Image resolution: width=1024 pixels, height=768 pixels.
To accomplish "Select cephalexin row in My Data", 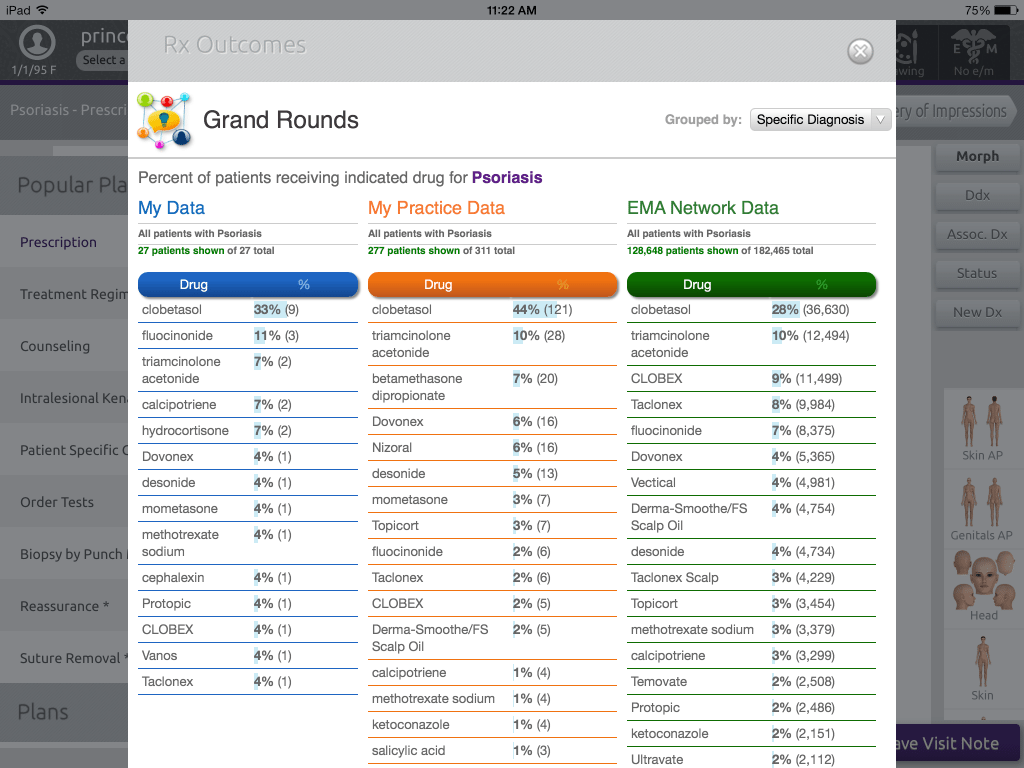I will click(x=248, y=578).
